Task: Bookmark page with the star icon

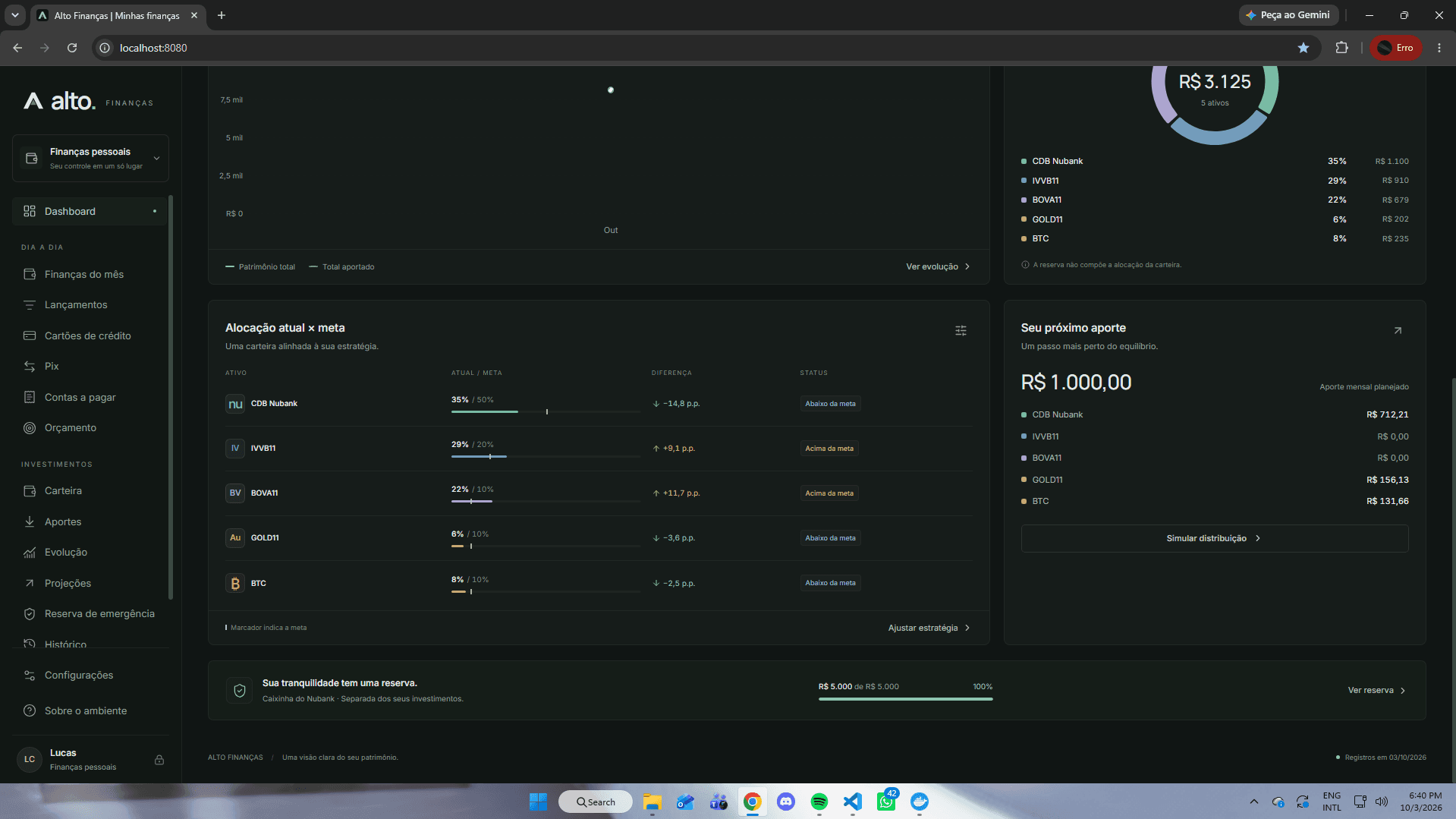Action: point(1303,48)
